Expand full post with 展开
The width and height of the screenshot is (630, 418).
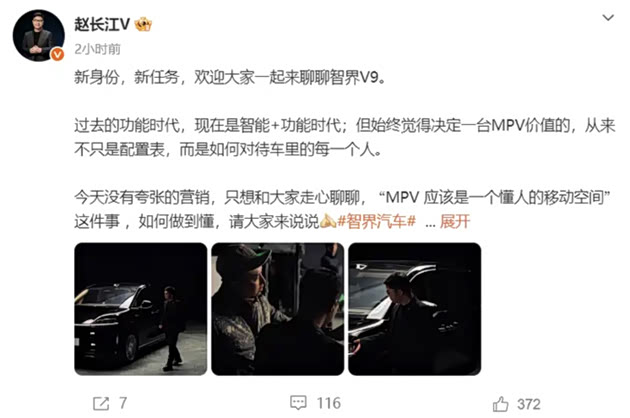(x=455, y=221)
